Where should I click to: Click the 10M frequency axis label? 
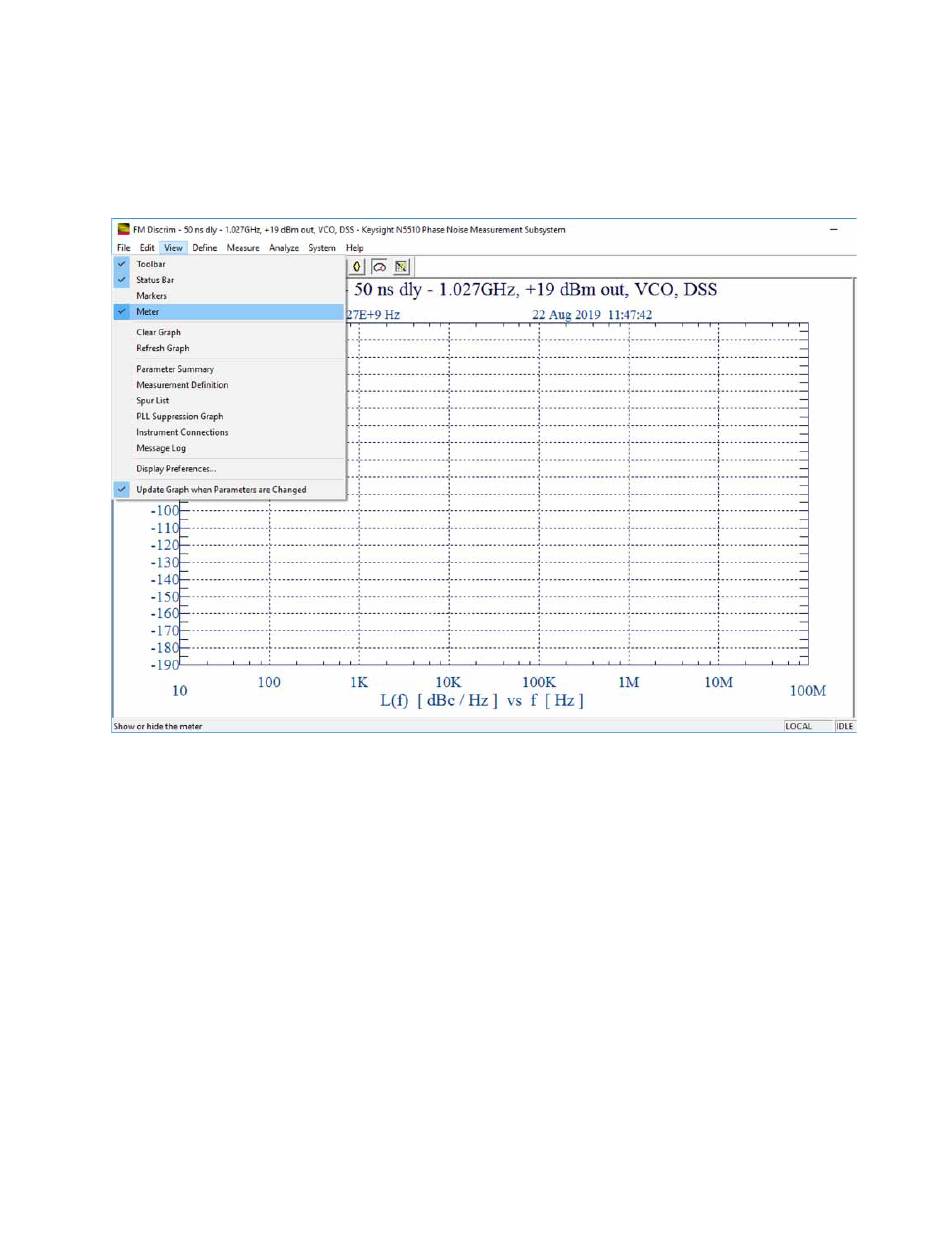pyautogui.click(x=720, y=681)
